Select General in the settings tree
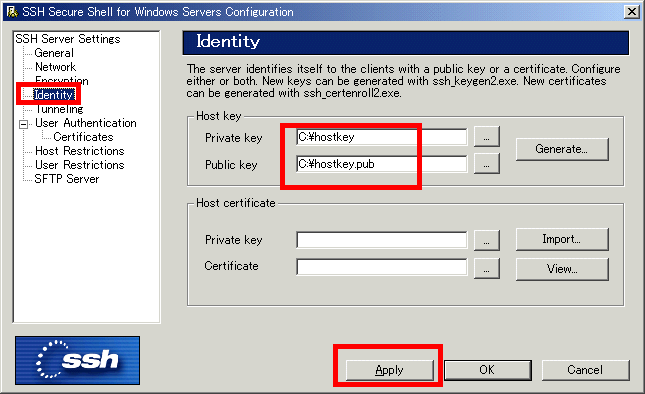This screenshot has width=645, height=394. pyautogui.click(x=54, y=53)
